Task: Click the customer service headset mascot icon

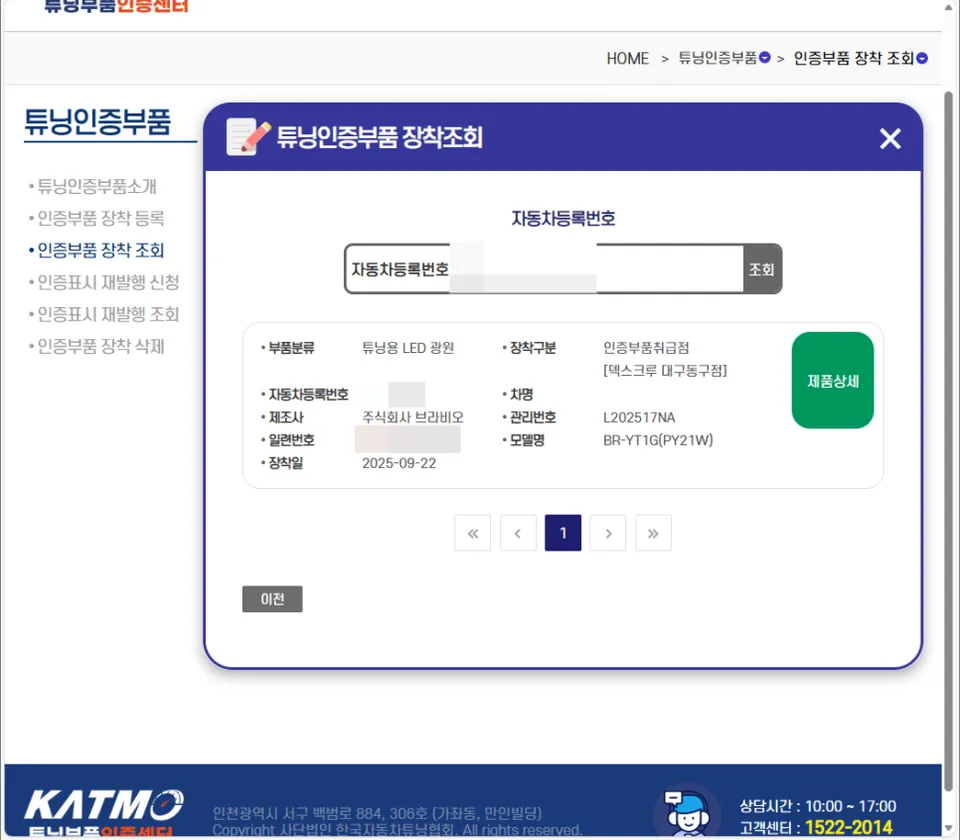Action: click(x=688, y=812)
